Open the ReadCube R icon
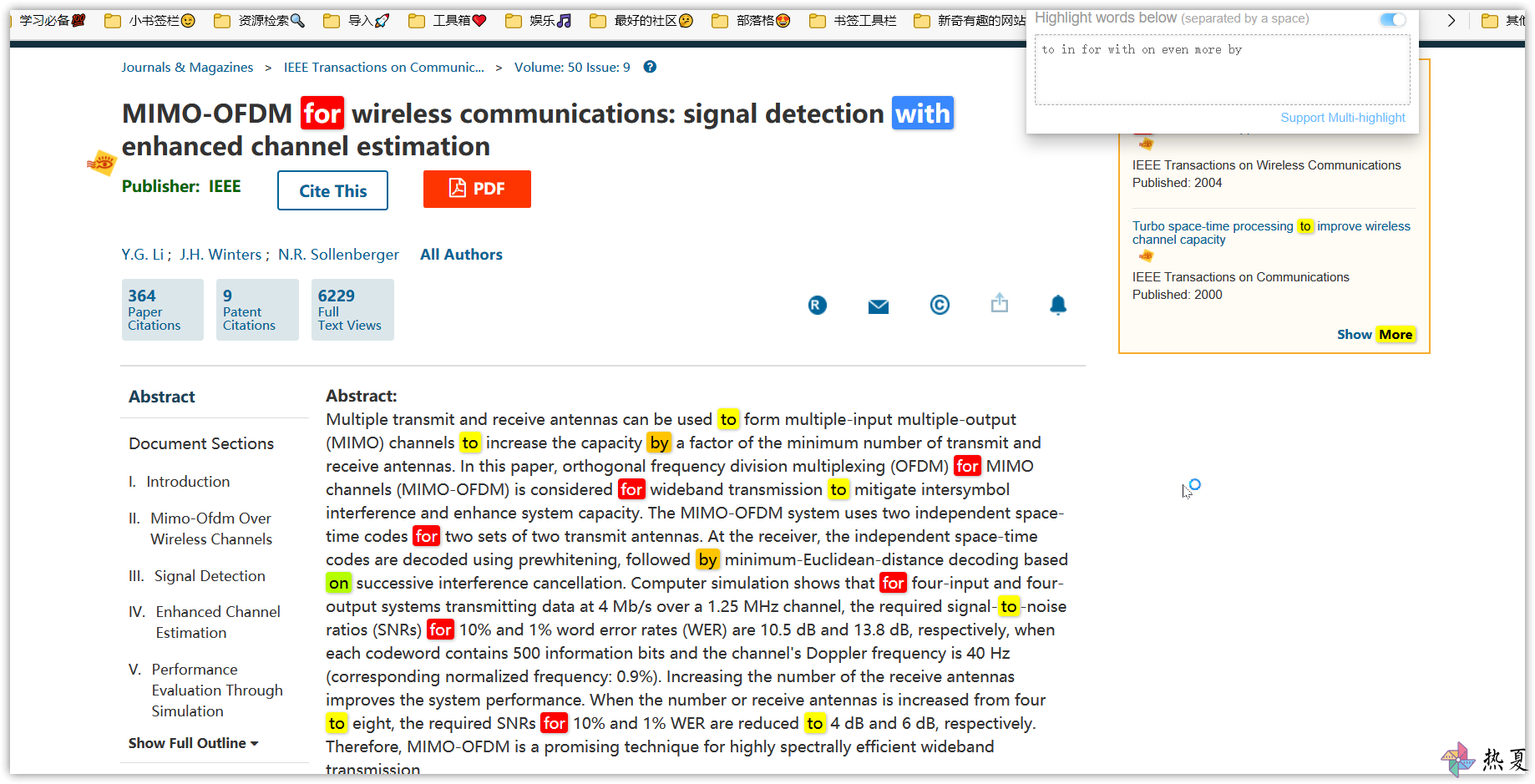The width and height of the screenshot is (1535, 784). [x=818, y=306]
